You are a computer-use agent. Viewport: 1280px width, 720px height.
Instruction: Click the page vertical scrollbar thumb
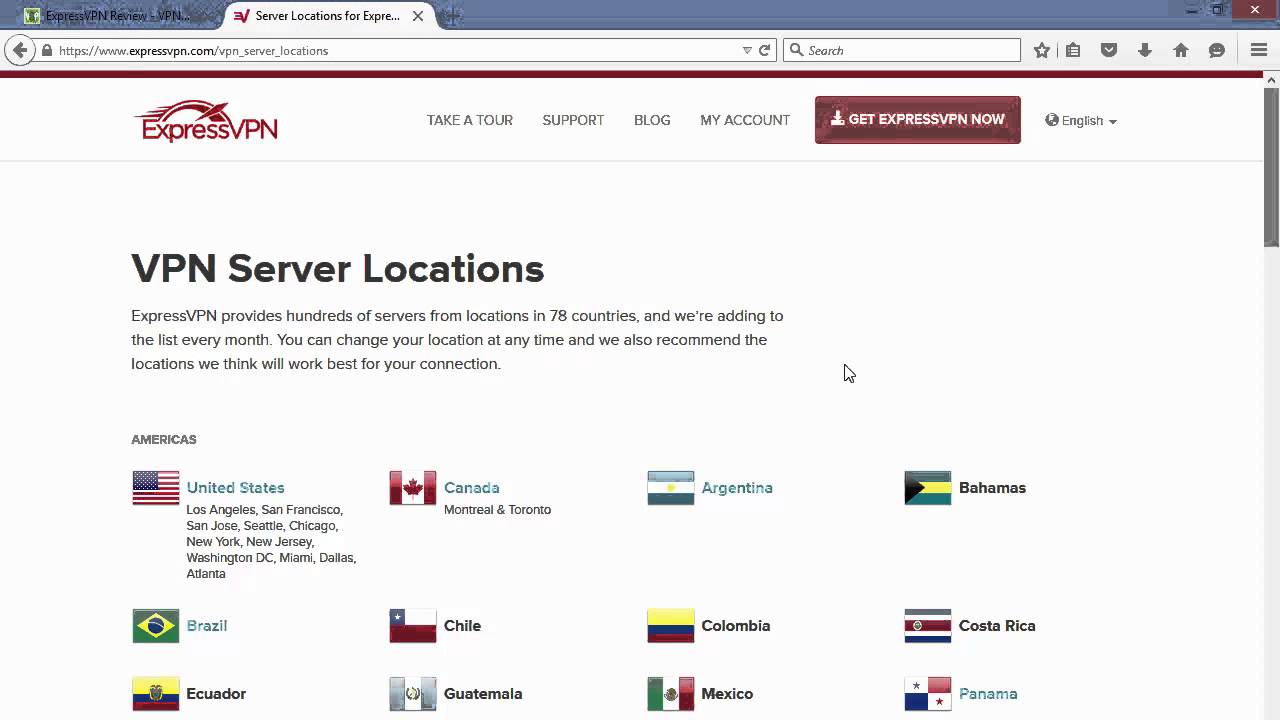[x=1271, y=165]
